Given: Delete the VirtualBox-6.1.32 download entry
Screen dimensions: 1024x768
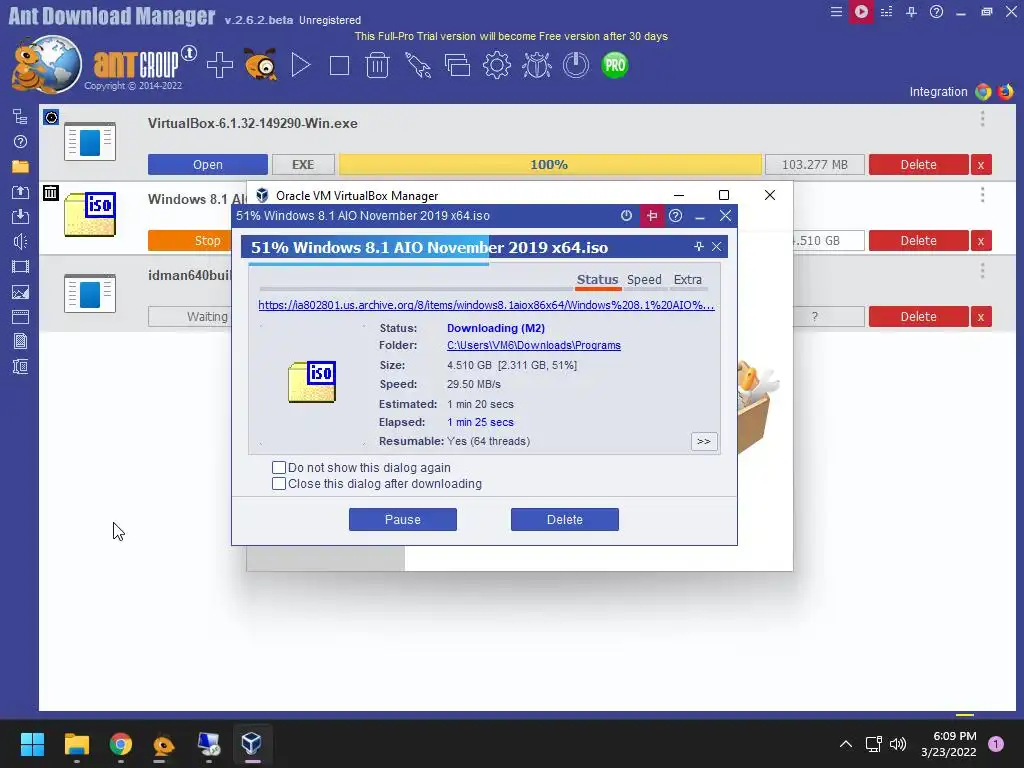Looking at the screenshot, I should [918, 165].
